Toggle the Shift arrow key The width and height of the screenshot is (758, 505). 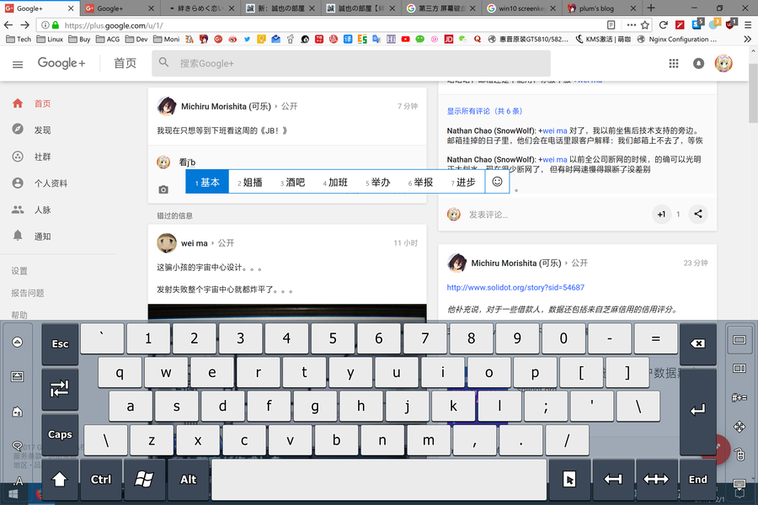pyautogui.click(x=59, y=479)
